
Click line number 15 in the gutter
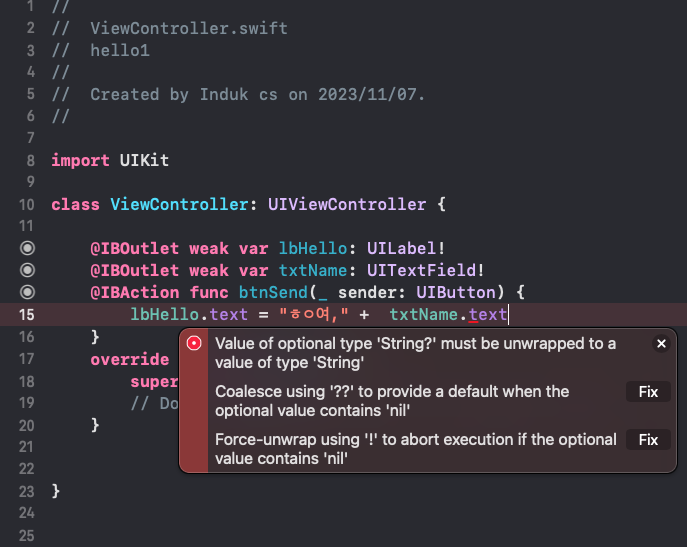point(27,314)
